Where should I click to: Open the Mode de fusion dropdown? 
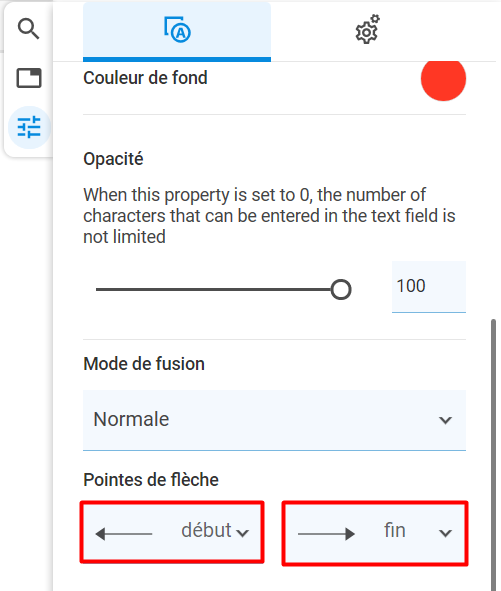[x=274, y=420]
